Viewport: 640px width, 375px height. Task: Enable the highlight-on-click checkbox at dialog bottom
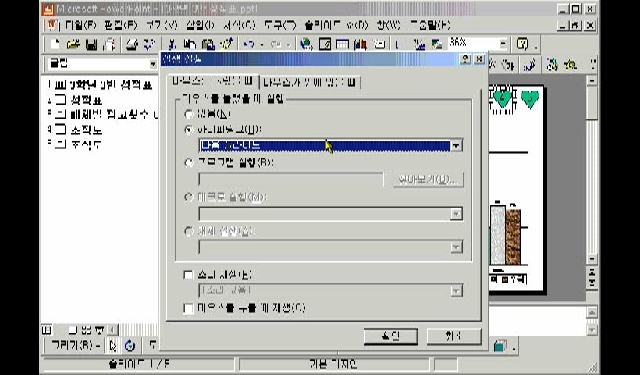188,308
